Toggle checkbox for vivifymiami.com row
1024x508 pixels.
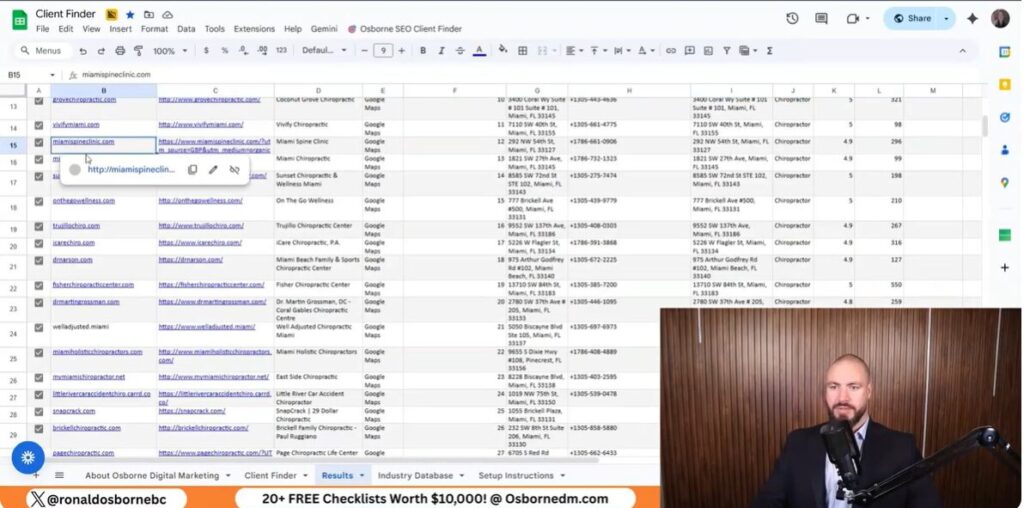coord(39,125)
